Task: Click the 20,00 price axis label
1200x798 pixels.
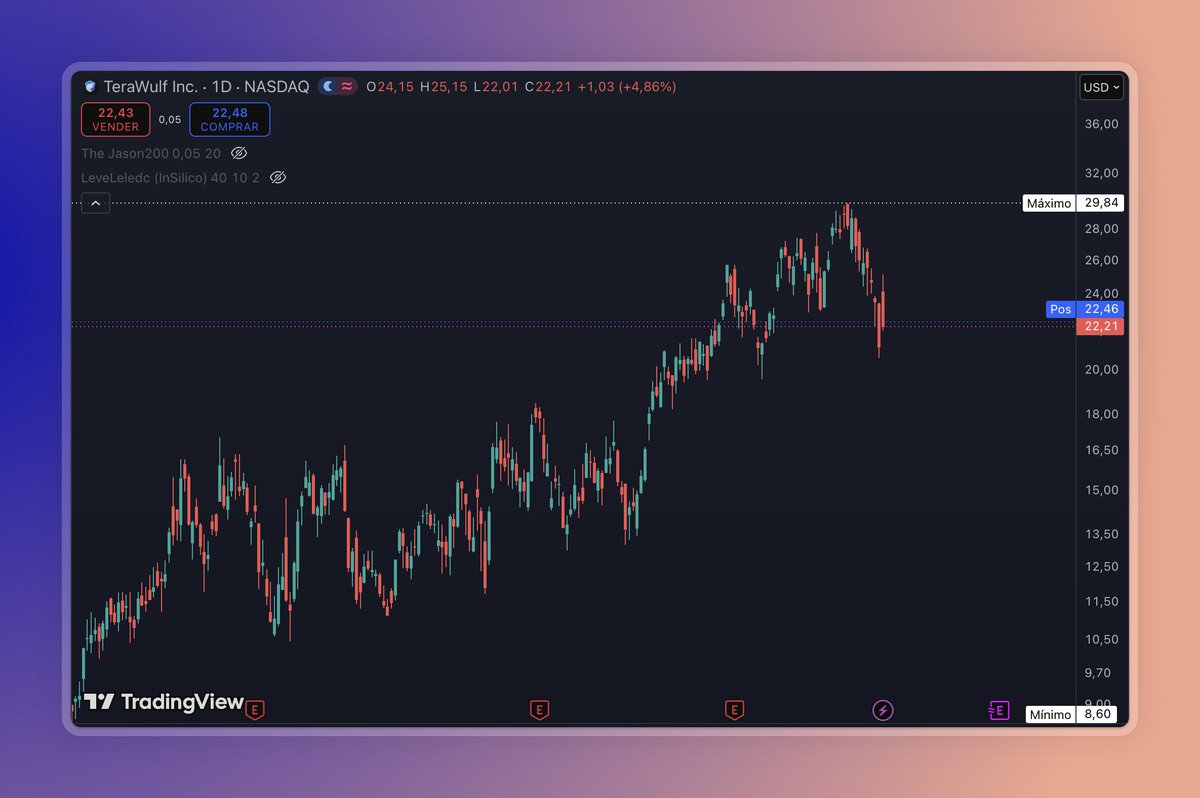Action: [1102, 369]
